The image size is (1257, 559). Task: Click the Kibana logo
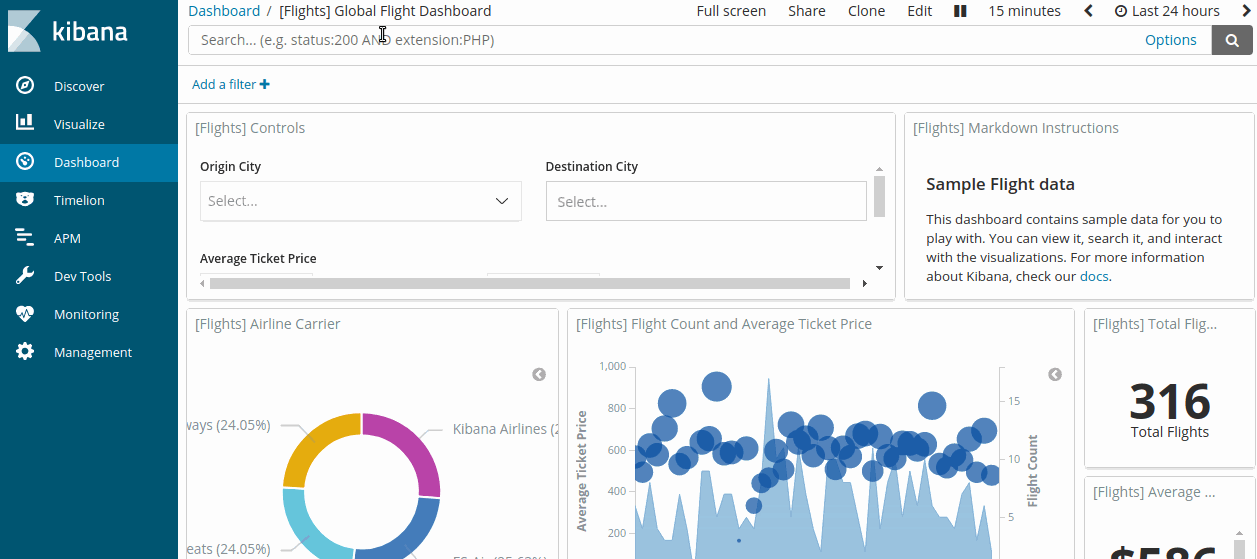point(67,30)
